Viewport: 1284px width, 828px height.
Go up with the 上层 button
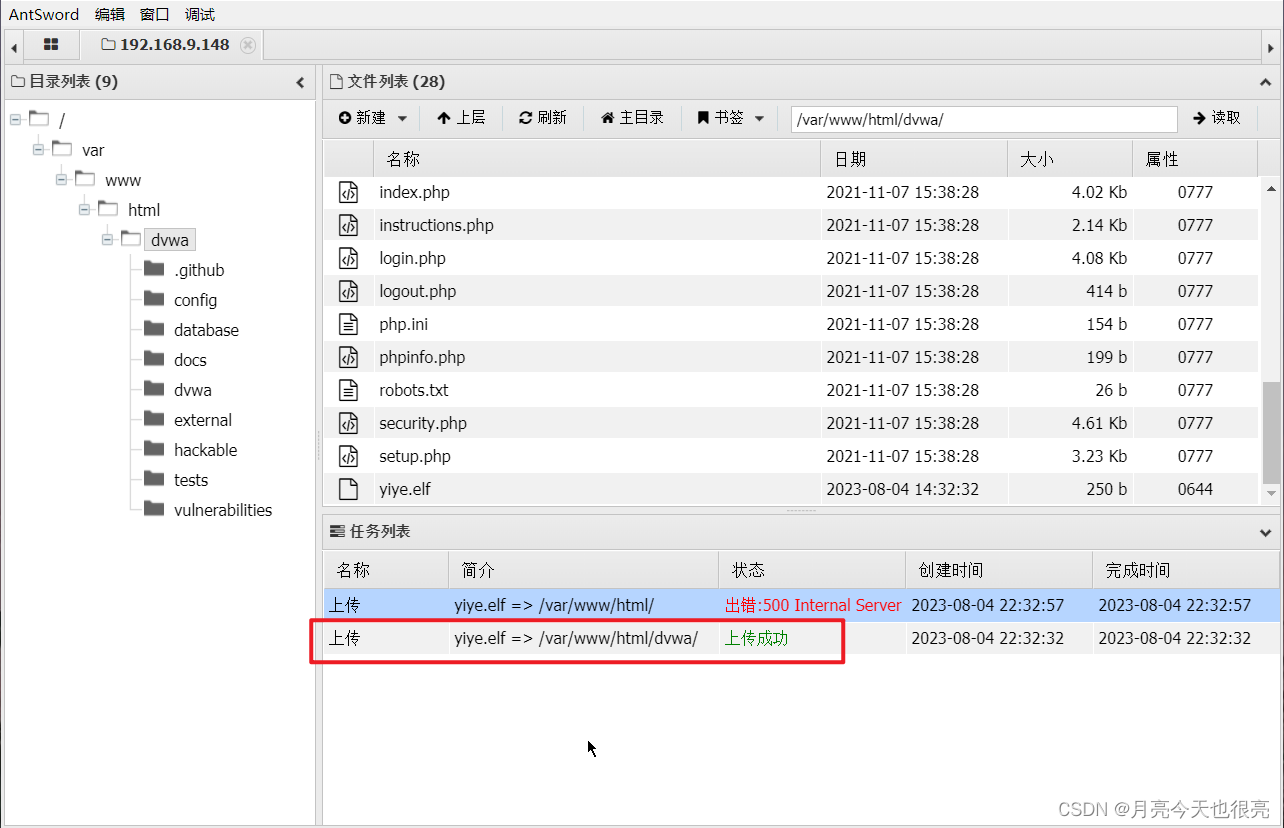tap(461, 118)
